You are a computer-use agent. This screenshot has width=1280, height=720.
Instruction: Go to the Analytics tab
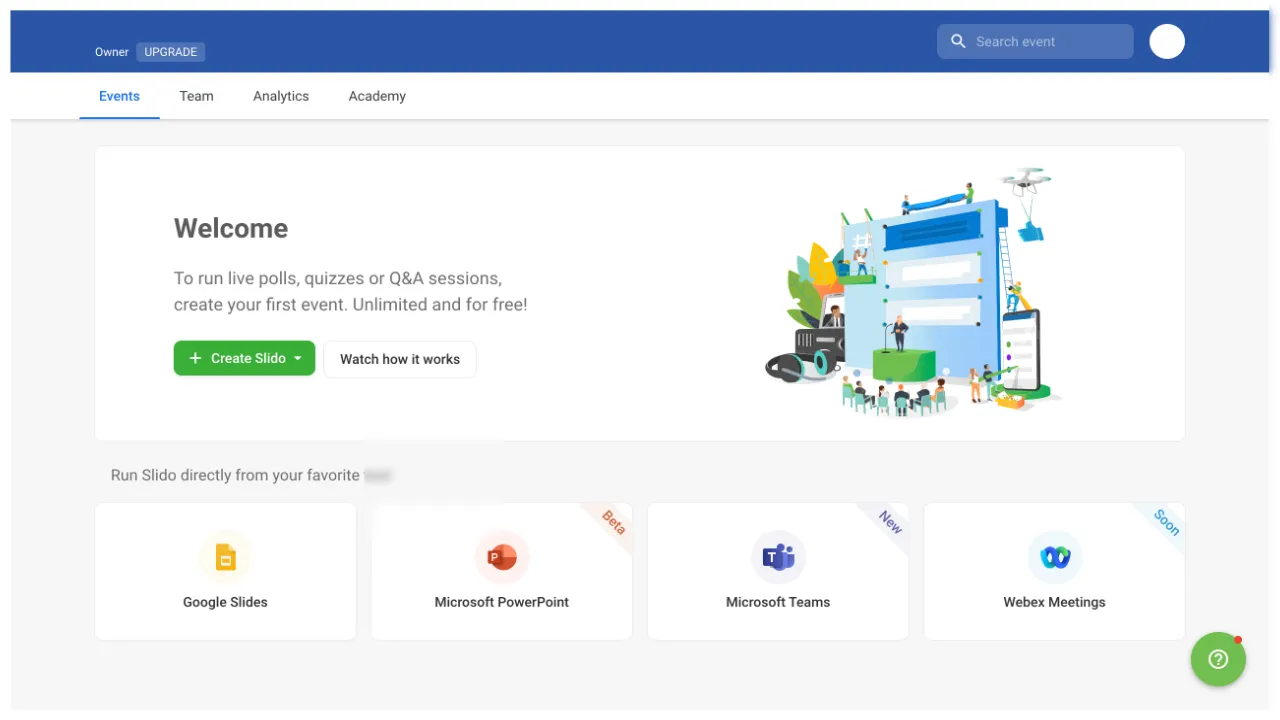click(x=281, y=96)
